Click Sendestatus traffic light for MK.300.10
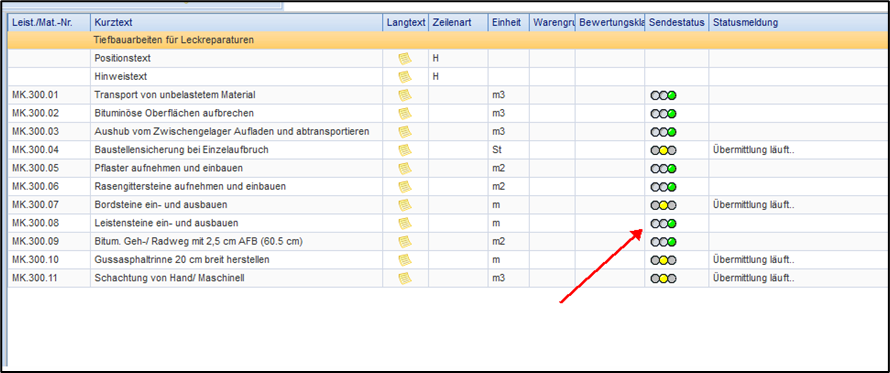Viewport: 890px width, 373px height. (x=664, y=261)
